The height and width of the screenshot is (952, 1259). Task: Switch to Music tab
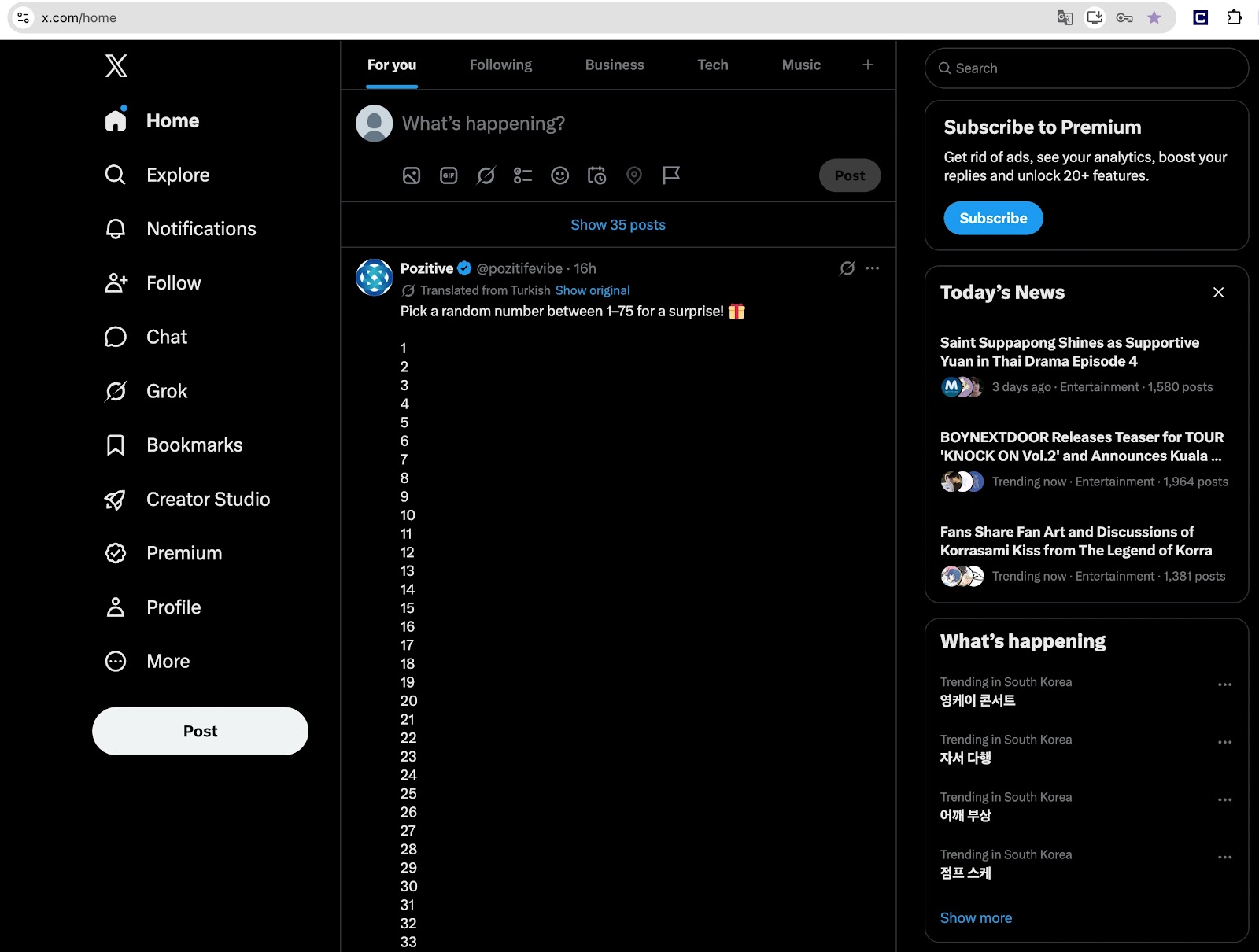pos(801,65)
